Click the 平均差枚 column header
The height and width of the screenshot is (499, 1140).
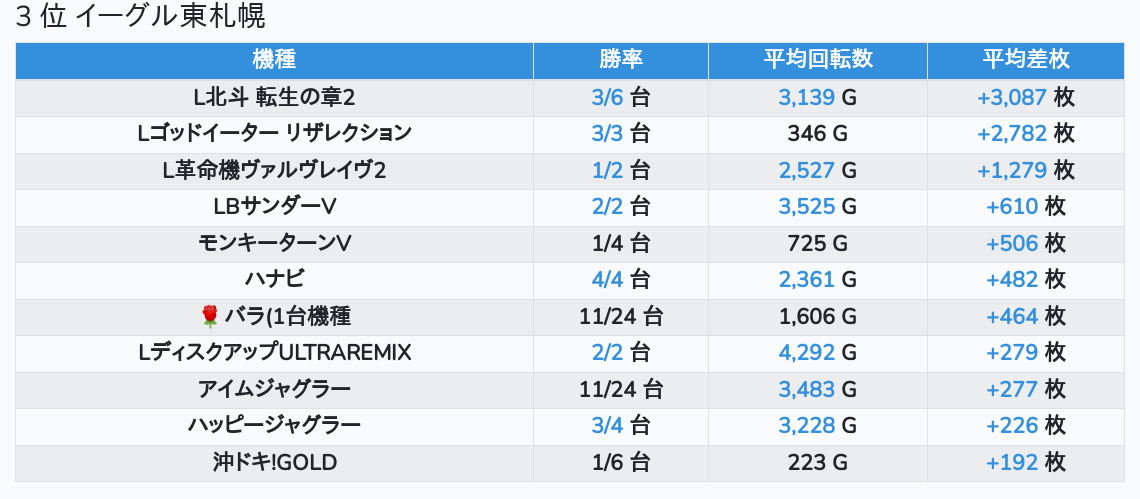pyautogui.click(x=1026, y=59)
